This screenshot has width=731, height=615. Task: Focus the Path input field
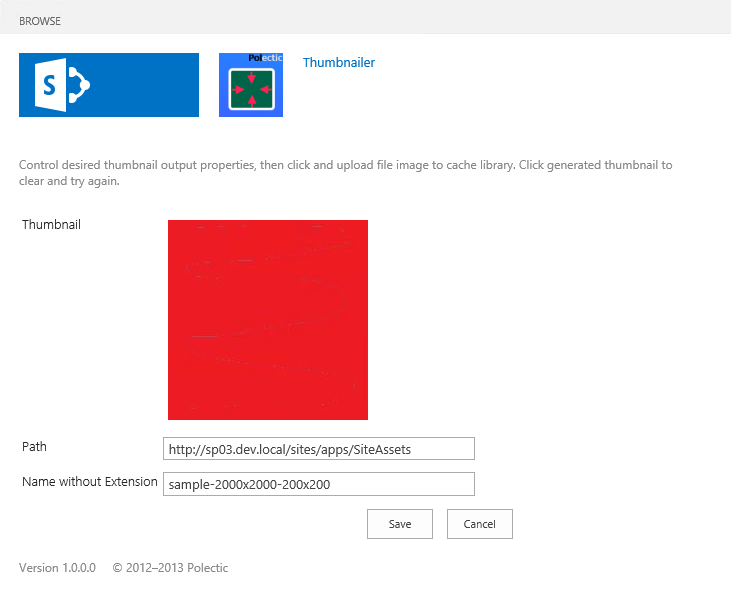tap(319, 449)
